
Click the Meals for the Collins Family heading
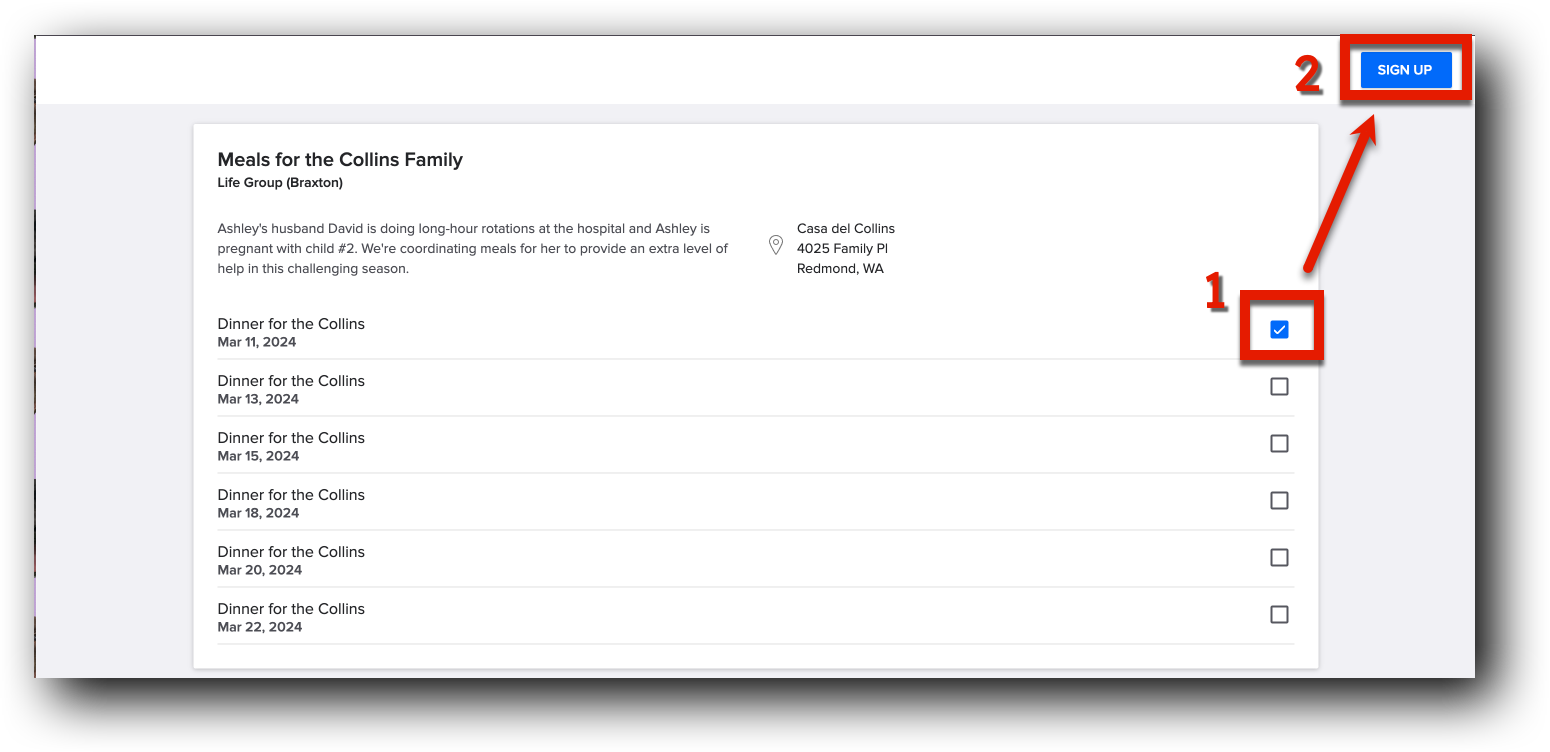pos(340,160)
